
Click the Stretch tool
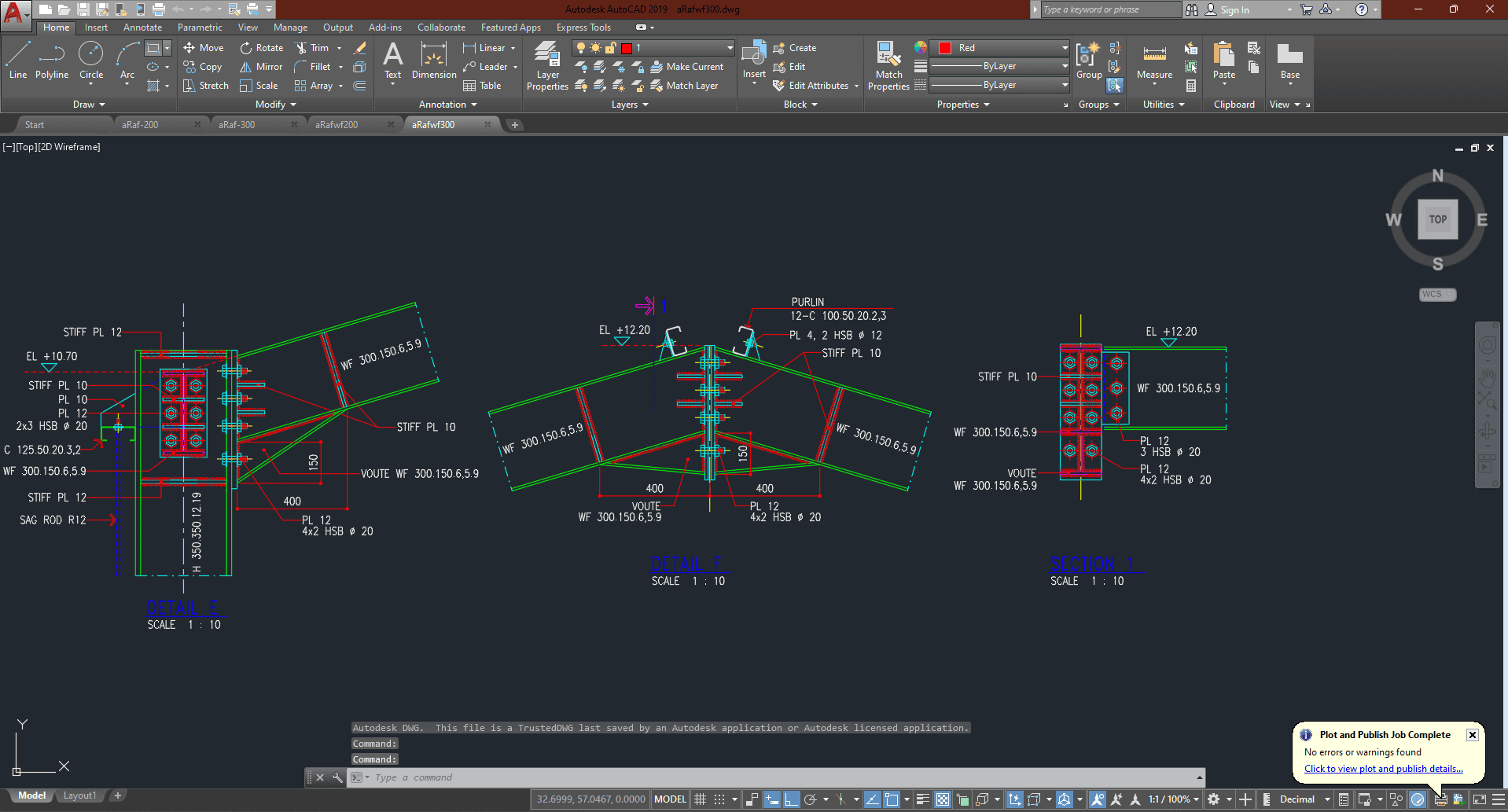point(206,86)
